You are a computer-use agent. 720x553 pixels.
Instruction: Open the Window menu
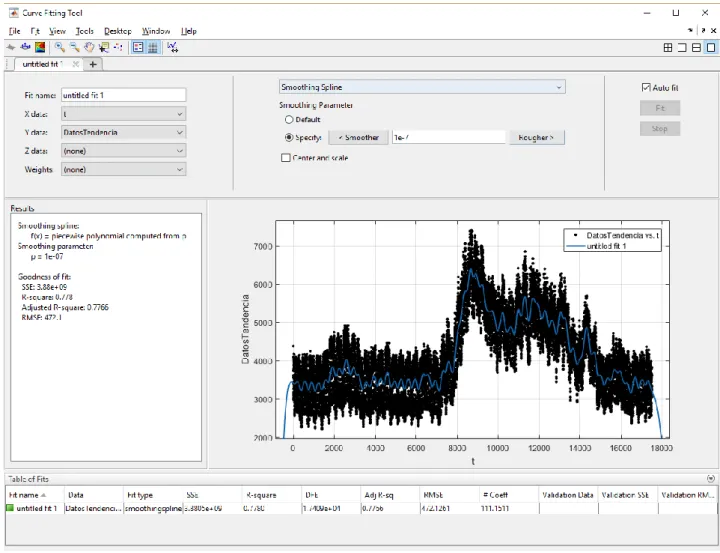pos(156,31)
